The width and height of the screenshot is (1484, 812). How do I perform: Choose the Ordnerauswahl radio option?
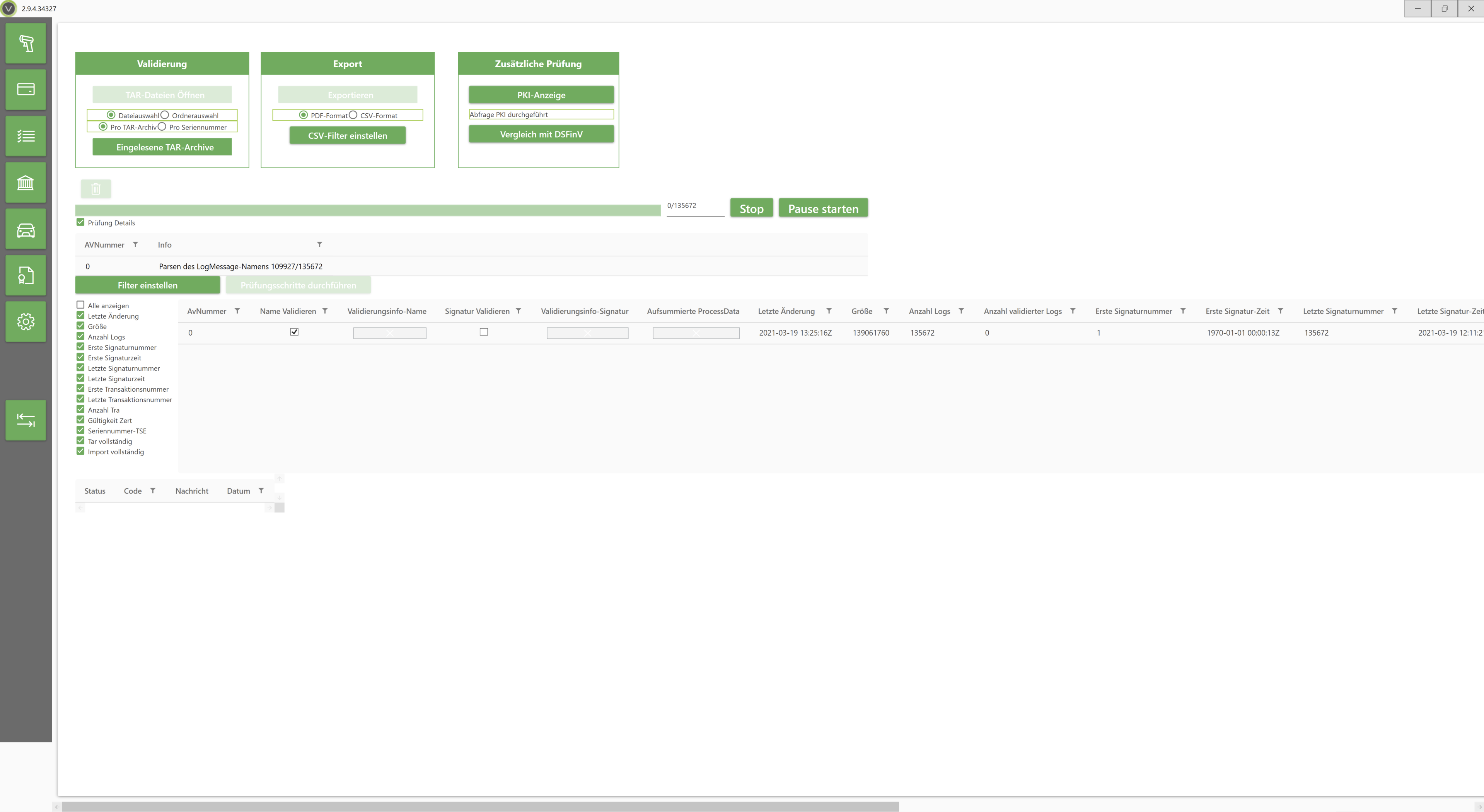(x=165, y=115)
